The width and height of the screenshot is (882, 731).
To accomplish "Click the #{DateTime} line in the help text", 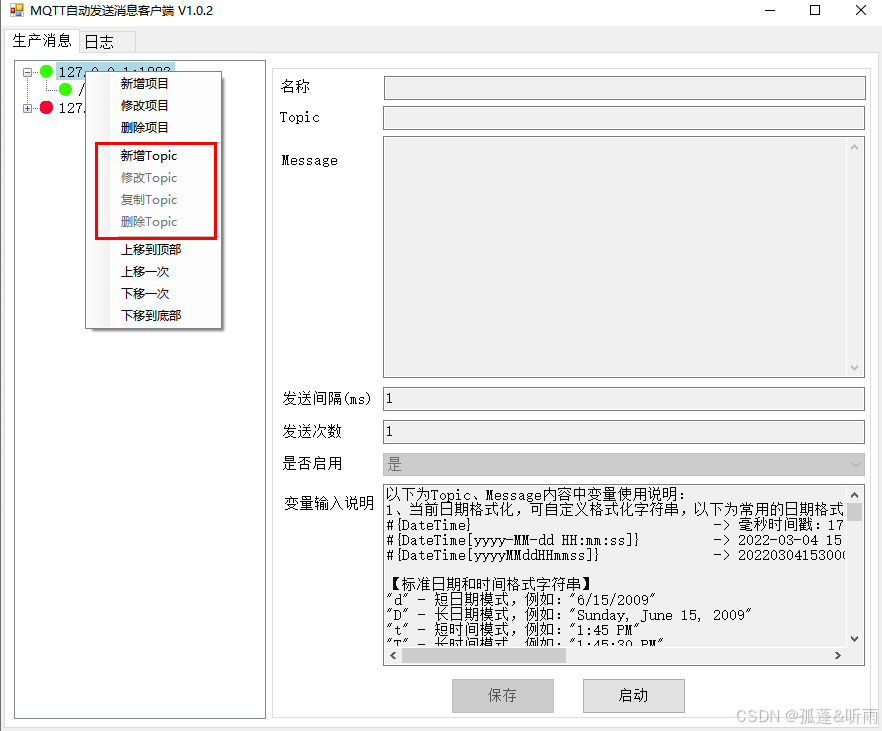I will point(429,526).
